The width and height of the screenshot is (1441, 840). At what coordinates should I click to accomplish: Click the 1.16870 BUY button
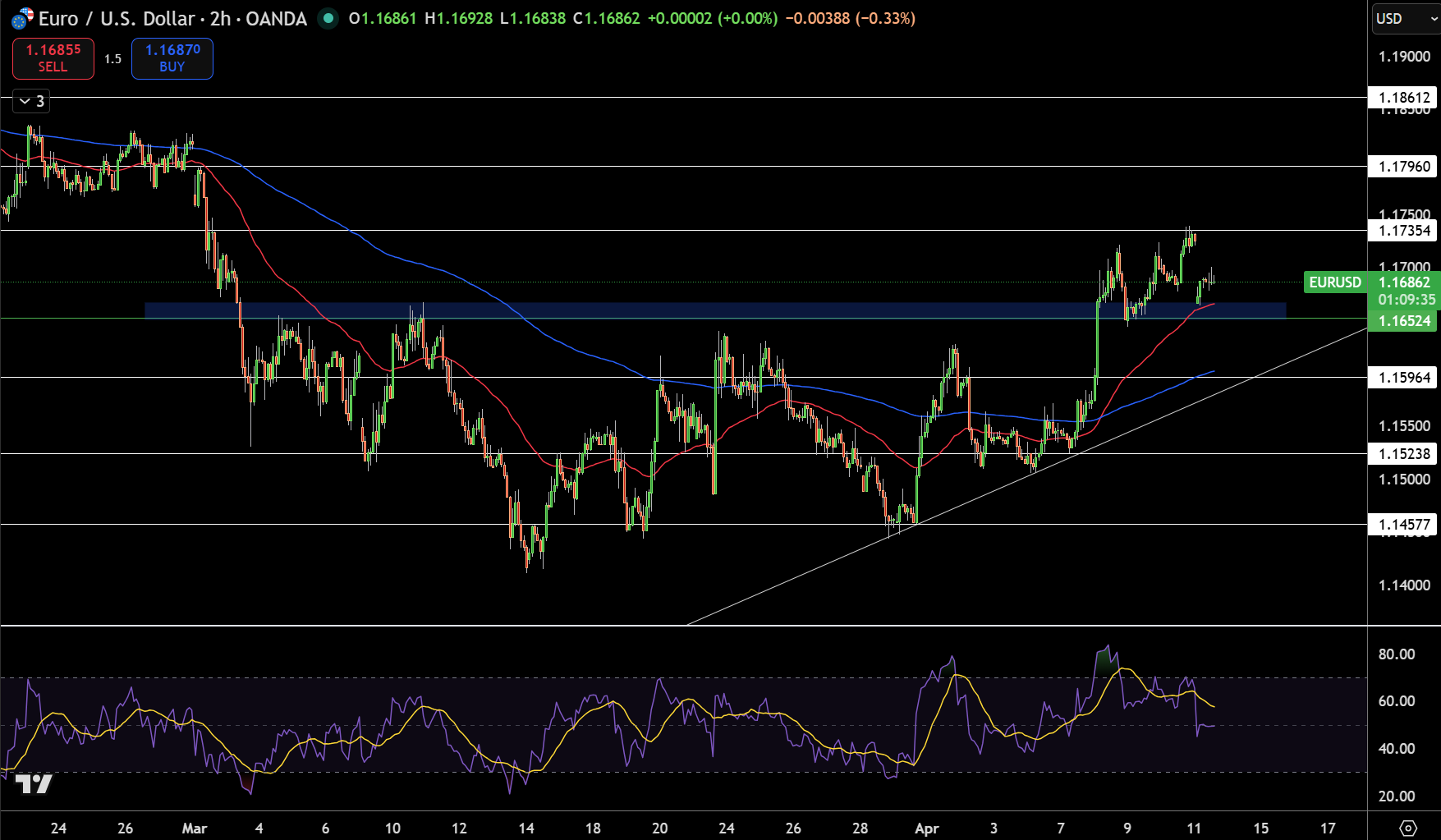pyautogui.click(x=172, y=58)
